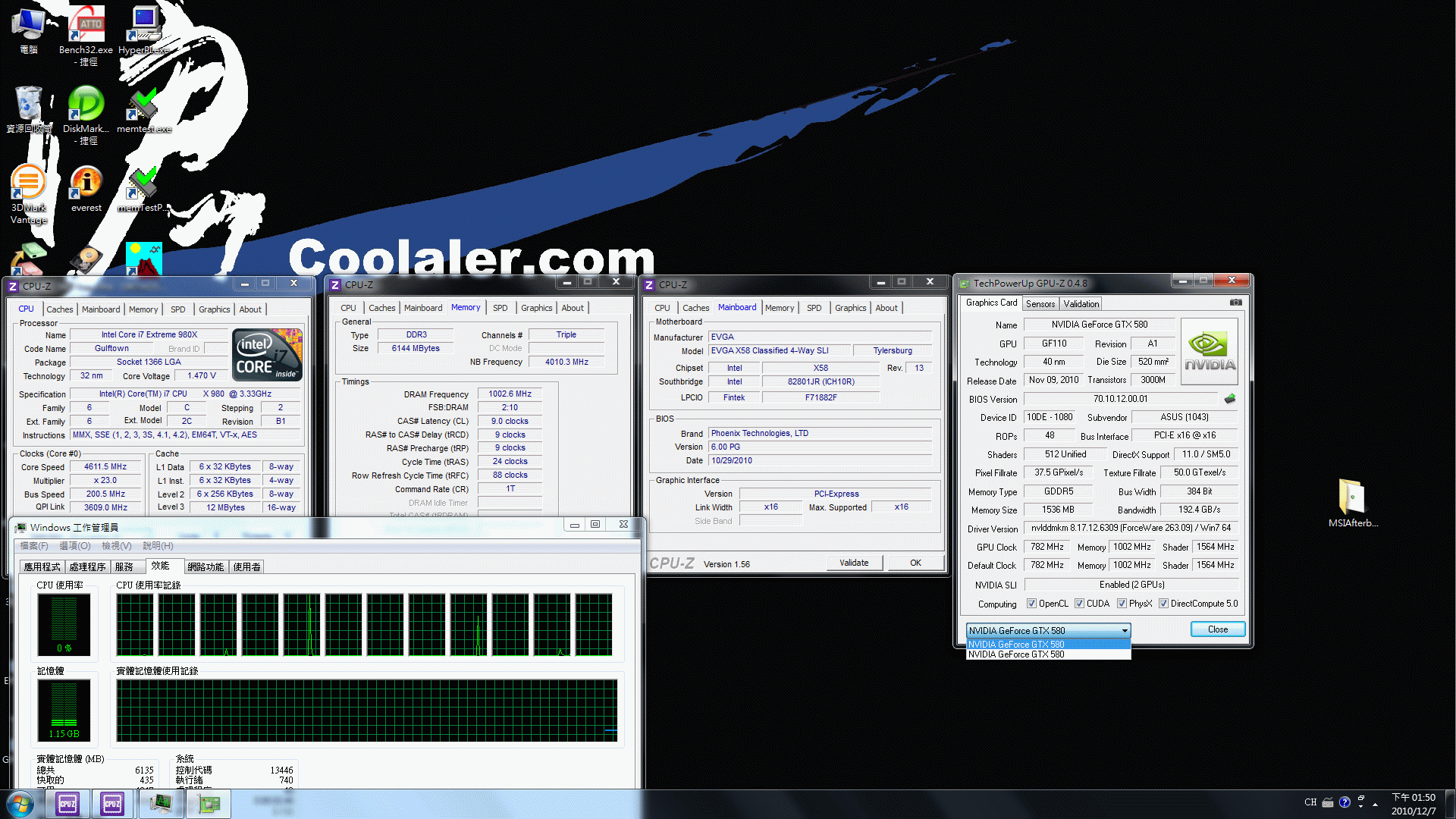Select the non-highlighted GeForce GTX 580 option

coord(1048,654)
